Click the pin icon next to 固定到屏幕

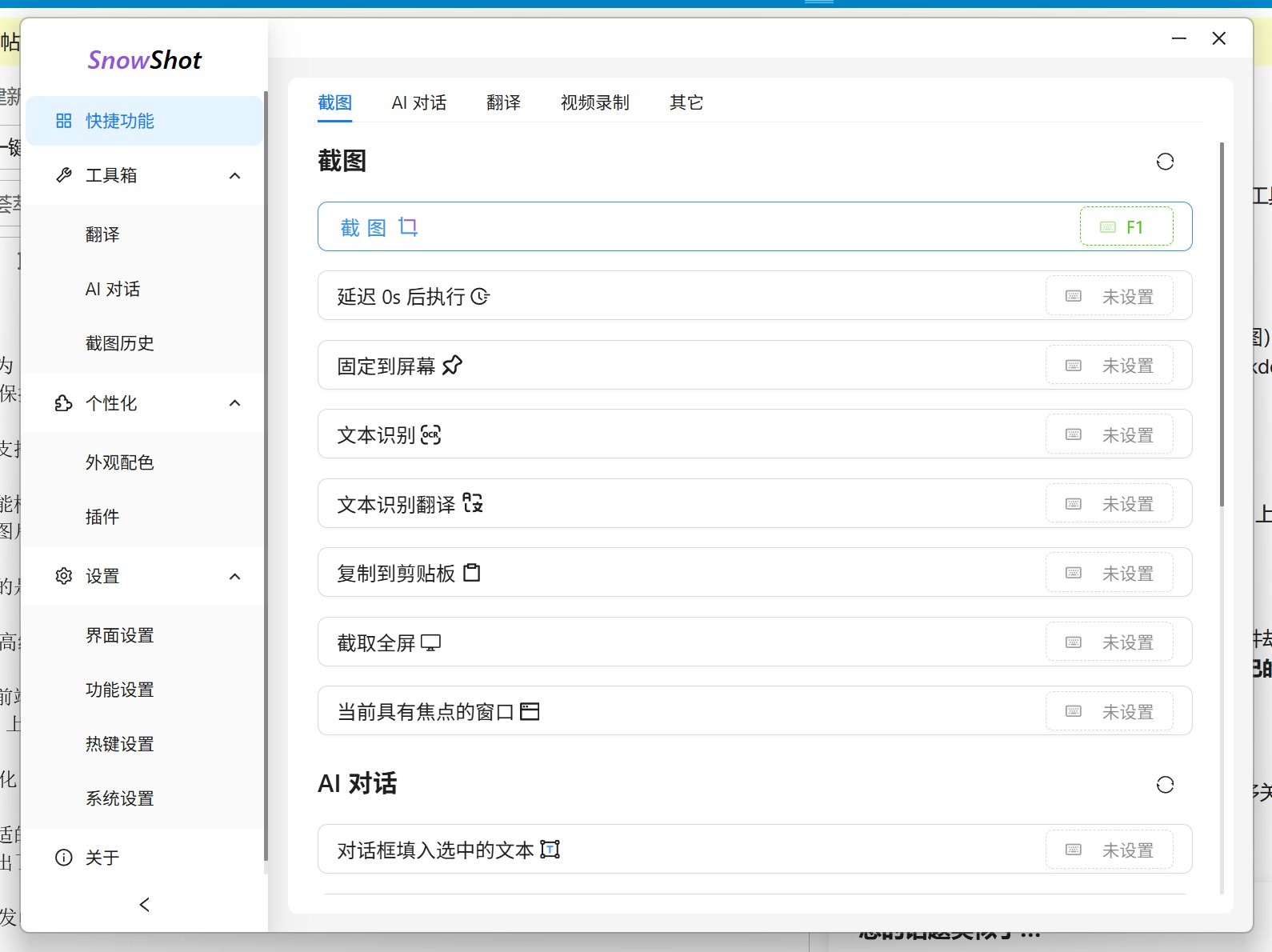[453, 366]
